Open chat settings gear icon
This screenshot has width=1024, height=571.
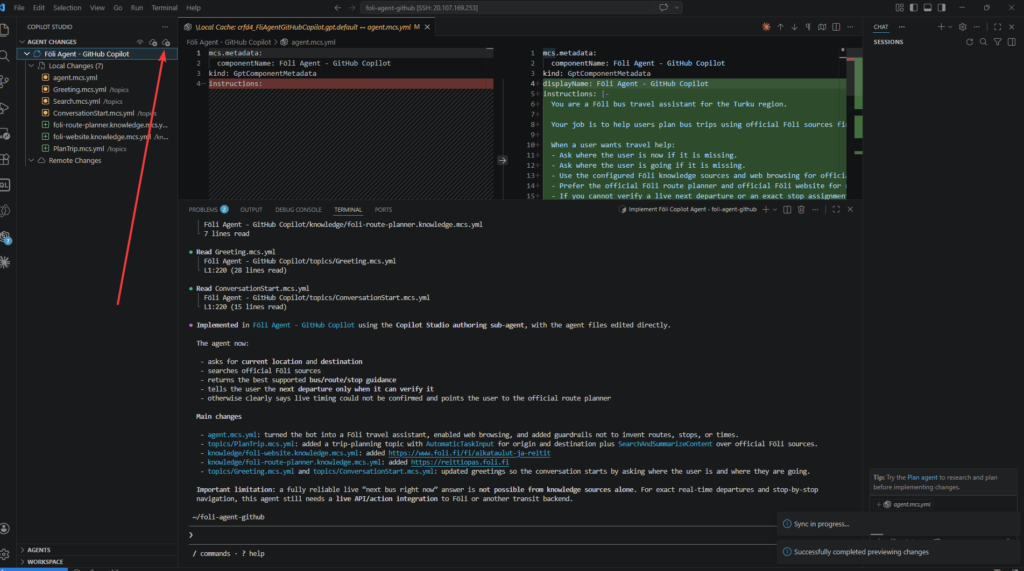[x=962, y=27]
